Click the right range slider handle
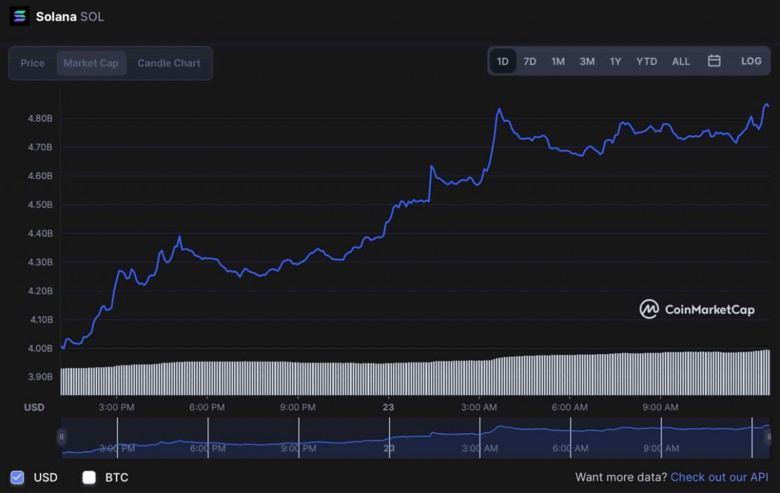 click(767, 436)
